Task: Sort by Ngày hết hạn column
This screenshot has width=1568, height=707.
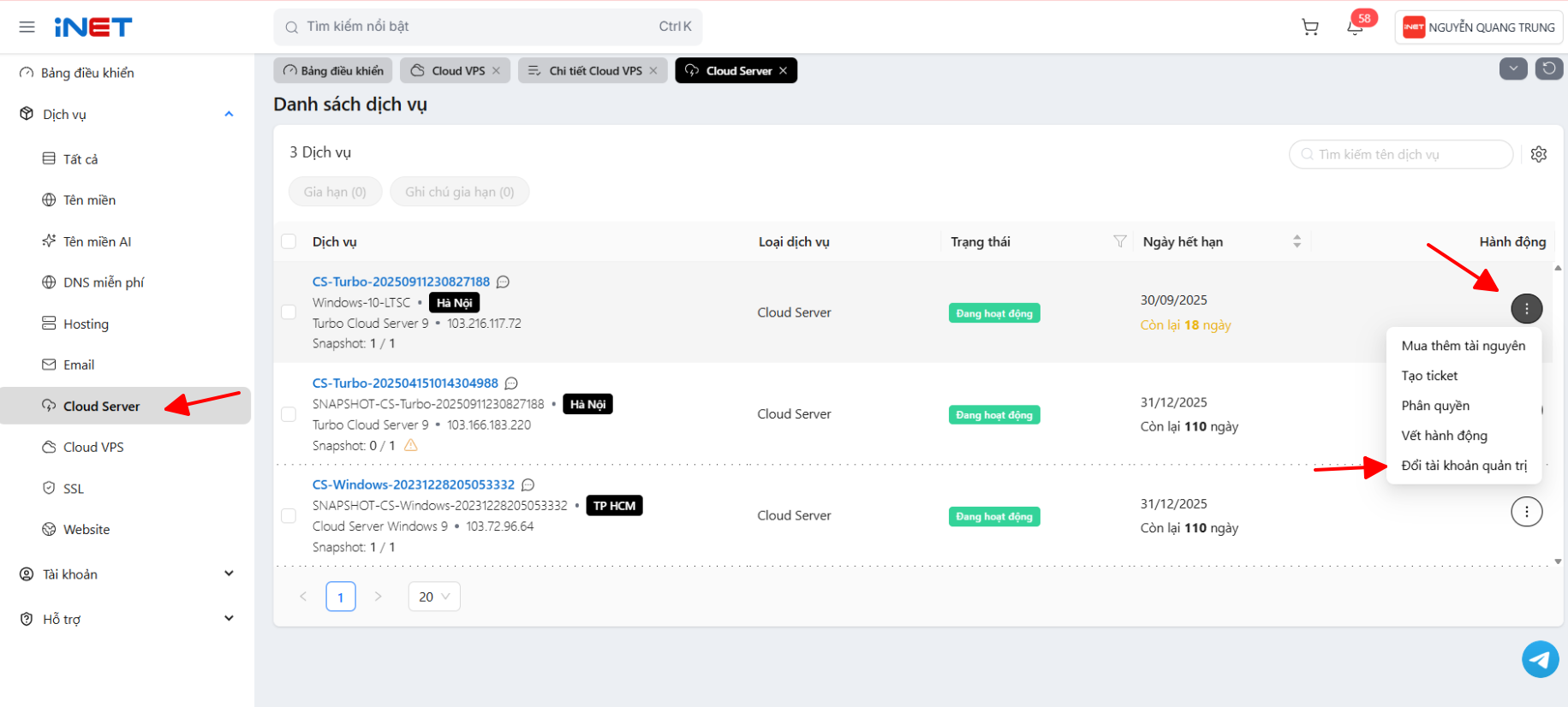Action: 1297,241
